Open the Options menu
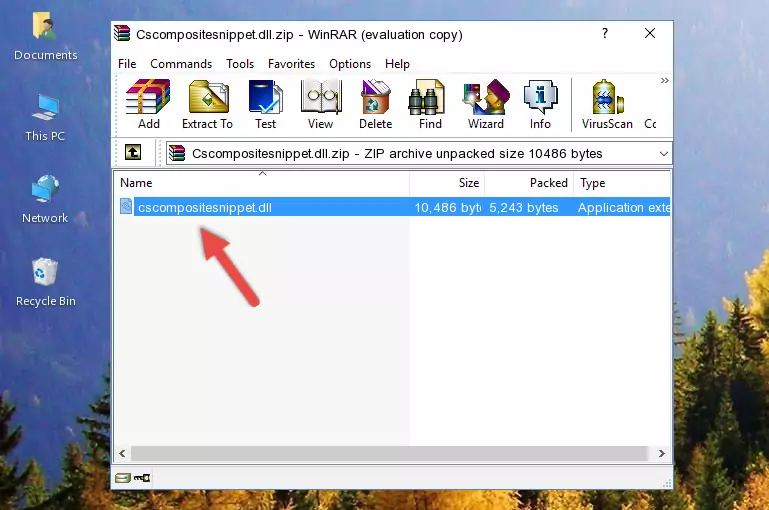Image resolution: width=769 pixels, height=510 pixels. tap(350, 64)
